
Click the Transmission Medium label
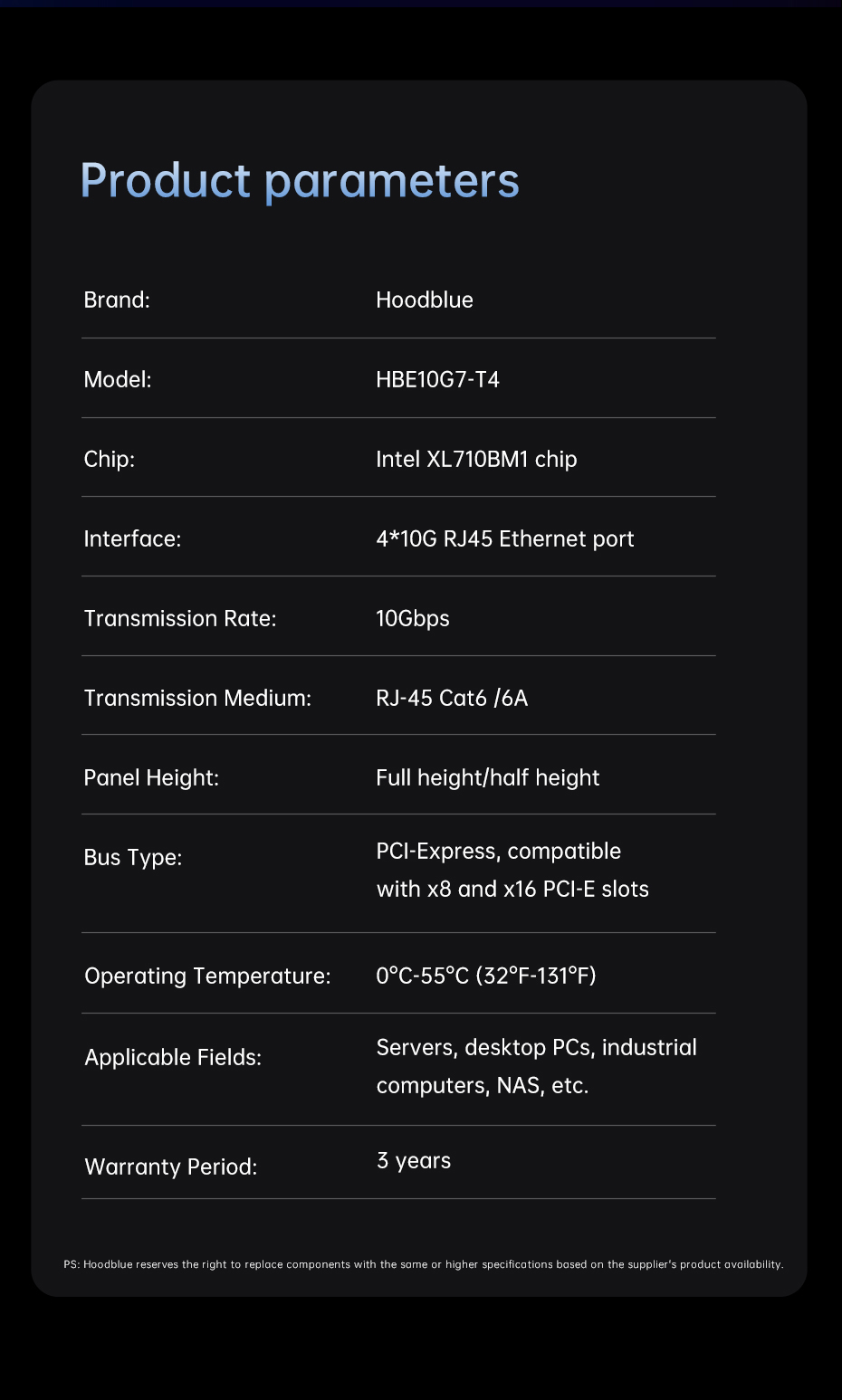tap(197, 698)
